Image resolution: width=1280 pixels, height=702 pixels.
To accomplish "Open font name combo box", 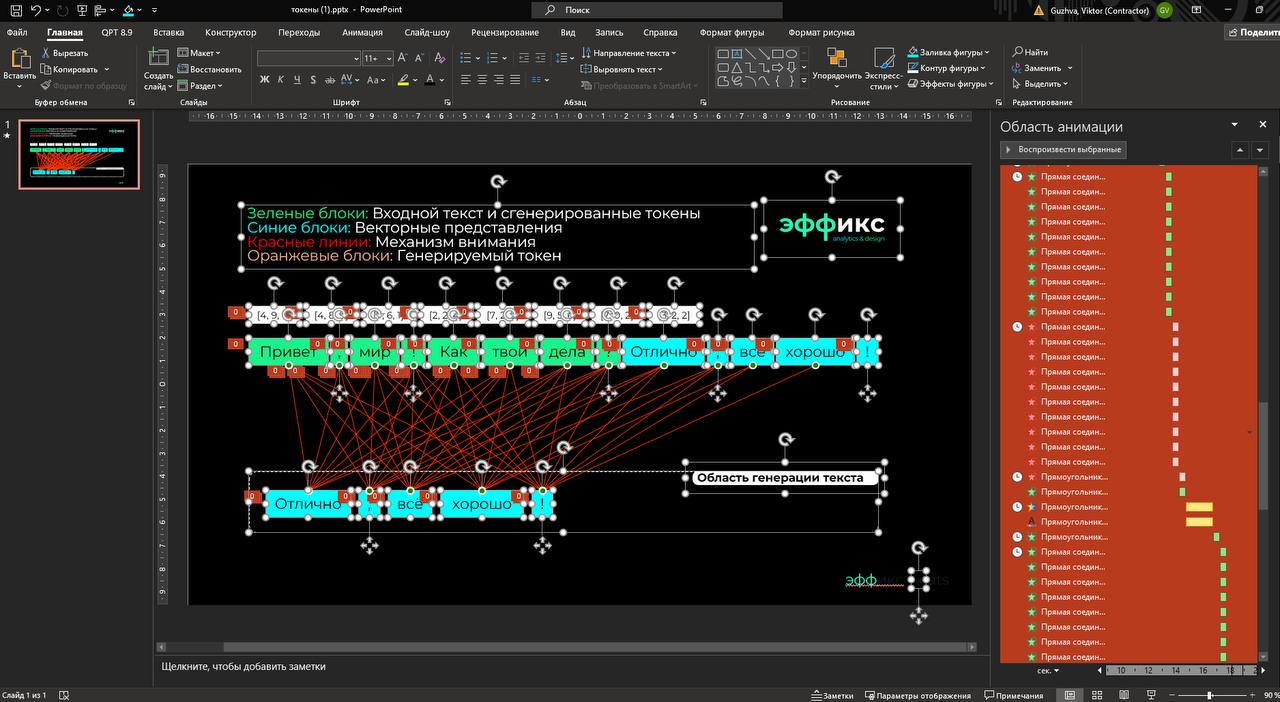I will [308, 59].
